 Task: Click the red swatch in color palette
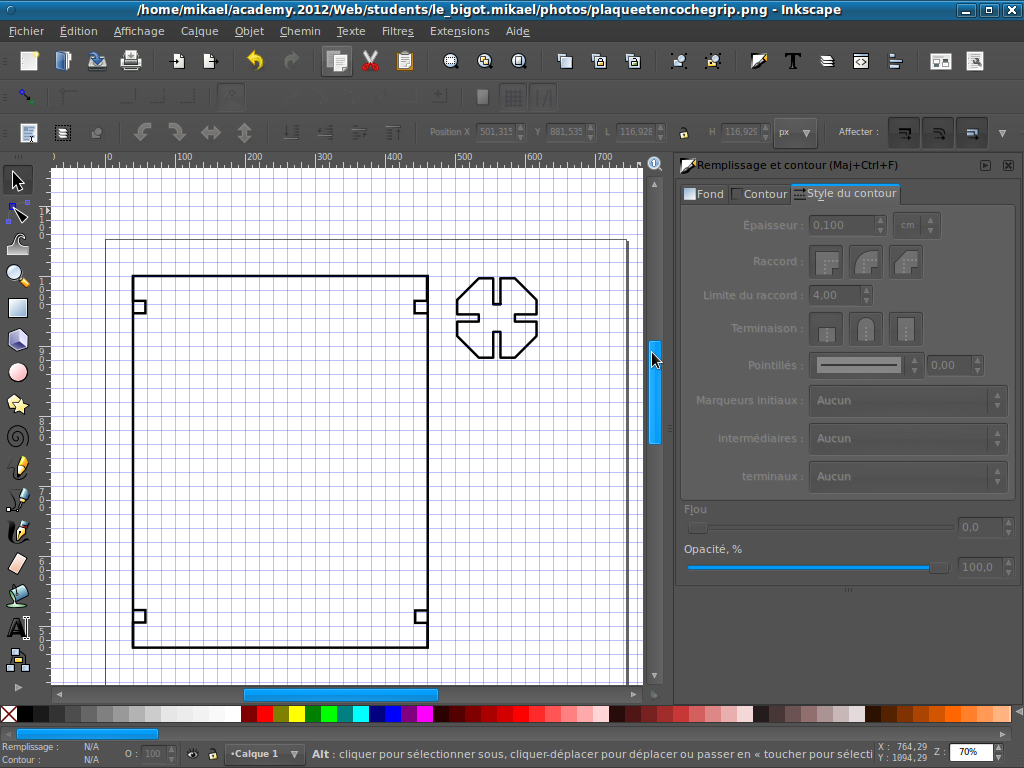(x=265, y=714)
